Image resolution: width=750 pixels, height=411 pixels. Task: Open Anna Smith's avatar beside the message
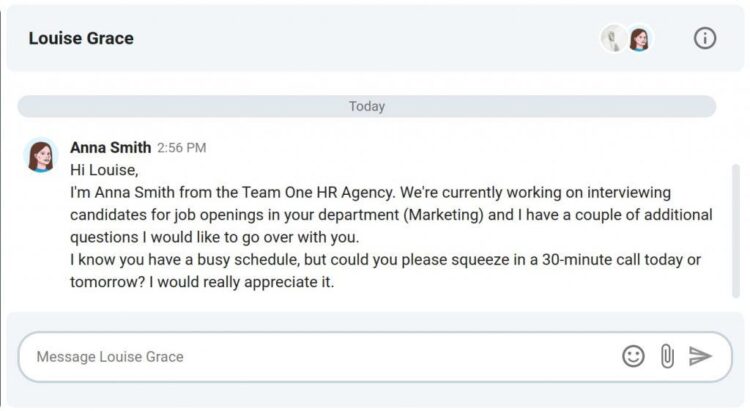pos(41,156)
